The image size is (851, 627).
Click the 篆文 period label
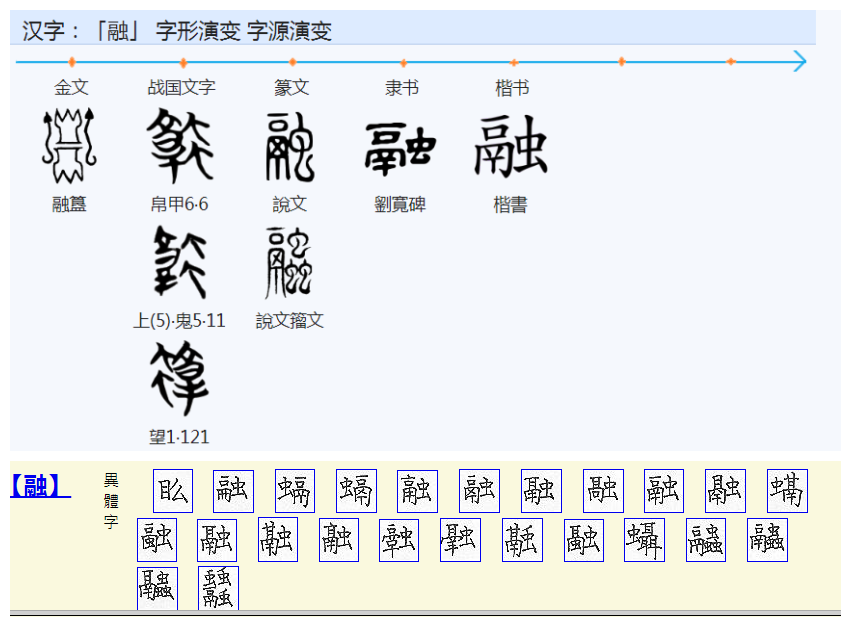pos(291,87)
